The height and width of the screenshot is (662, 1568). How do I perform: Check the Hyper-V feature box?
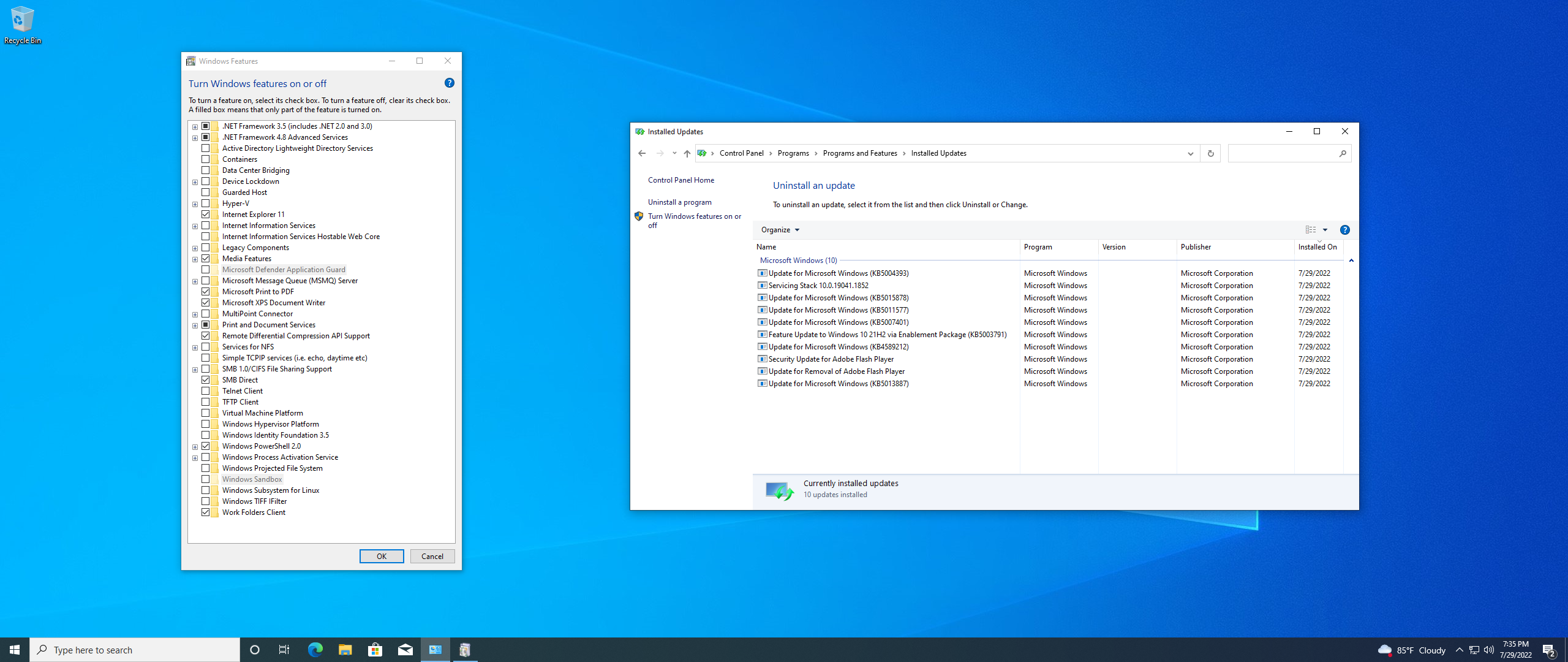(x=206, y=204)
